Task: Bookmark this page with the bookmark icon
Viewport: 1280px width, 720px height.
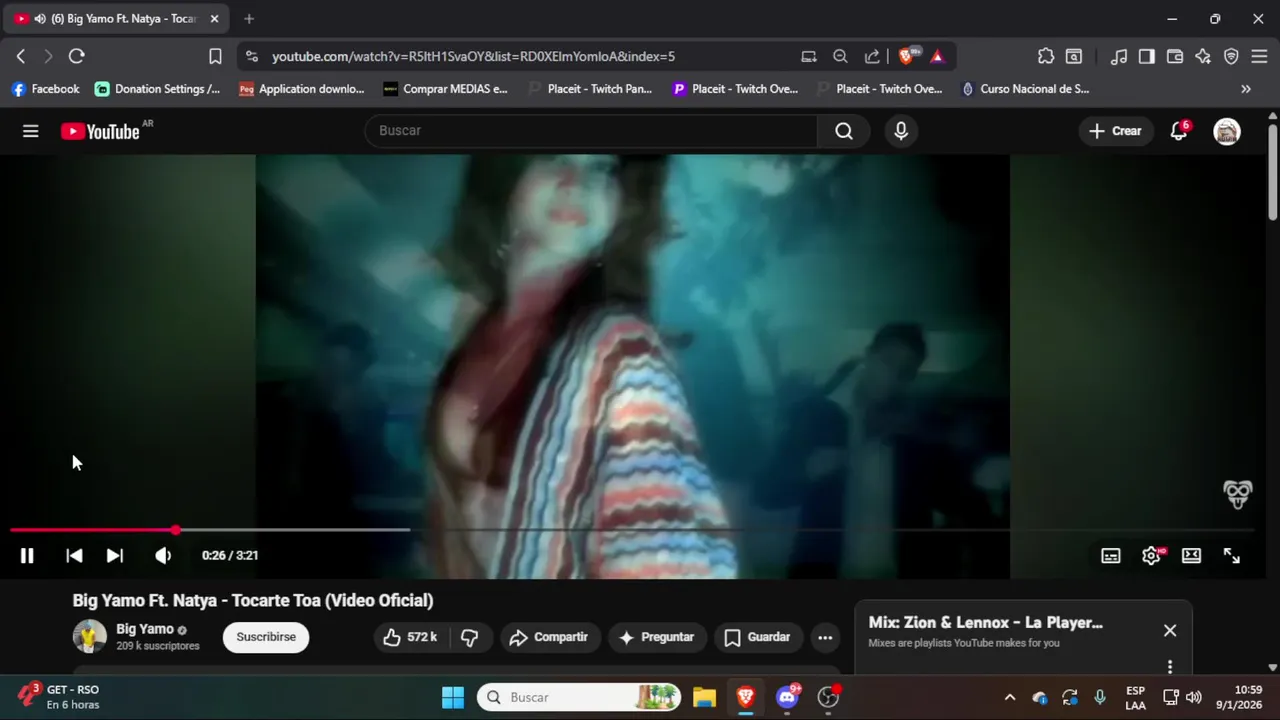Action: (x=215, y=56)
